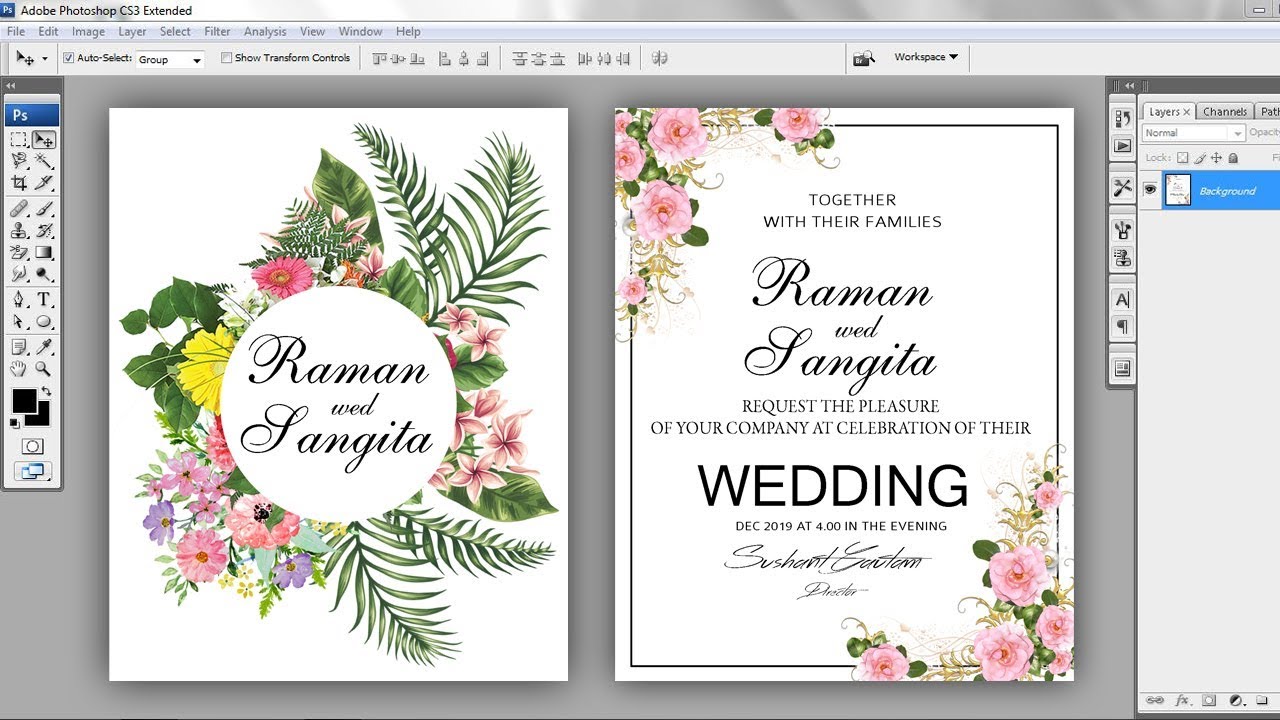This screenshot has width=1280, height=720.
Task: Select the Slice tool
Action: click(x=44, y=182)
